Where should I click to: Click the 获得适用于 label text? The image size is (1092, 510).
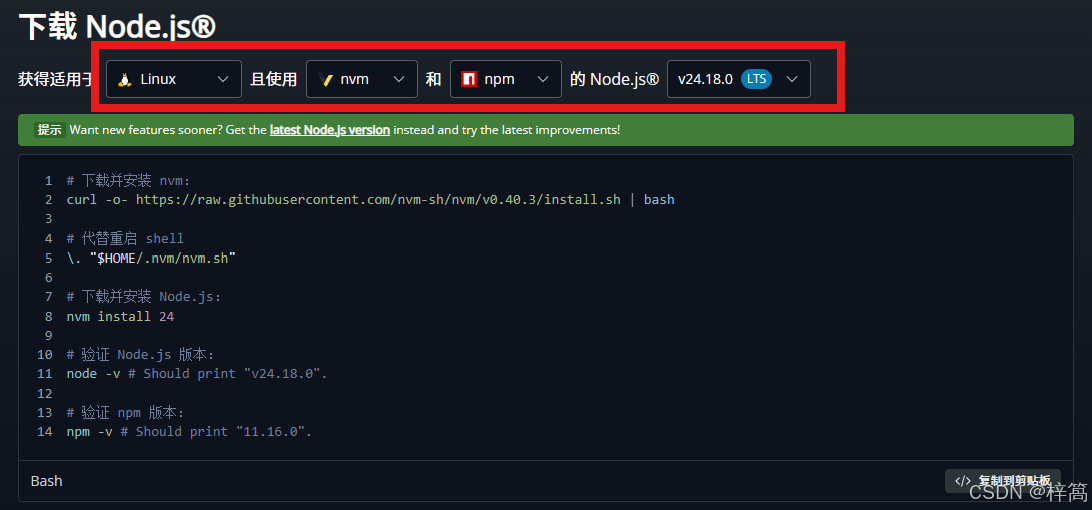[56, 79]
